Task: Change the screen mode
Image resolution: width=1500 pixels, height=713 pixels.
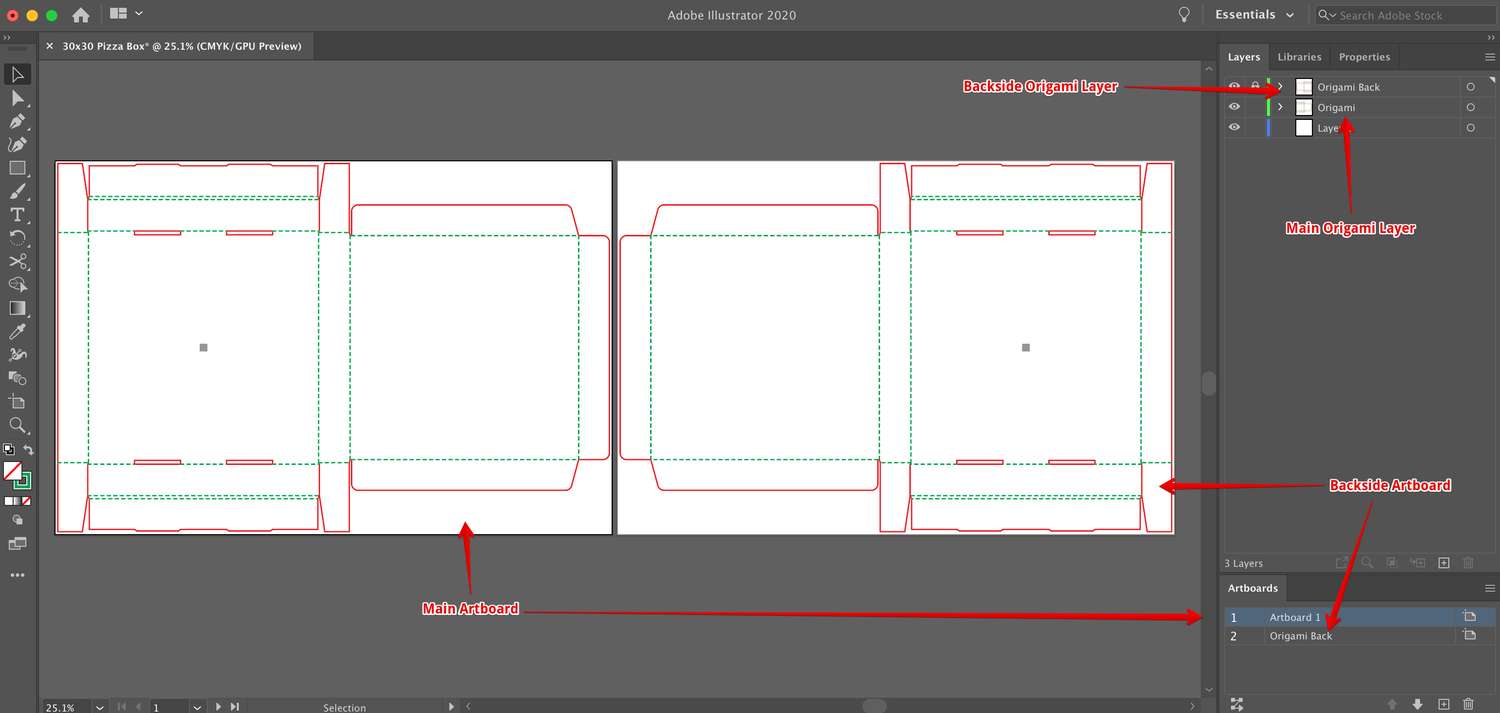Action: coord(17,544)
